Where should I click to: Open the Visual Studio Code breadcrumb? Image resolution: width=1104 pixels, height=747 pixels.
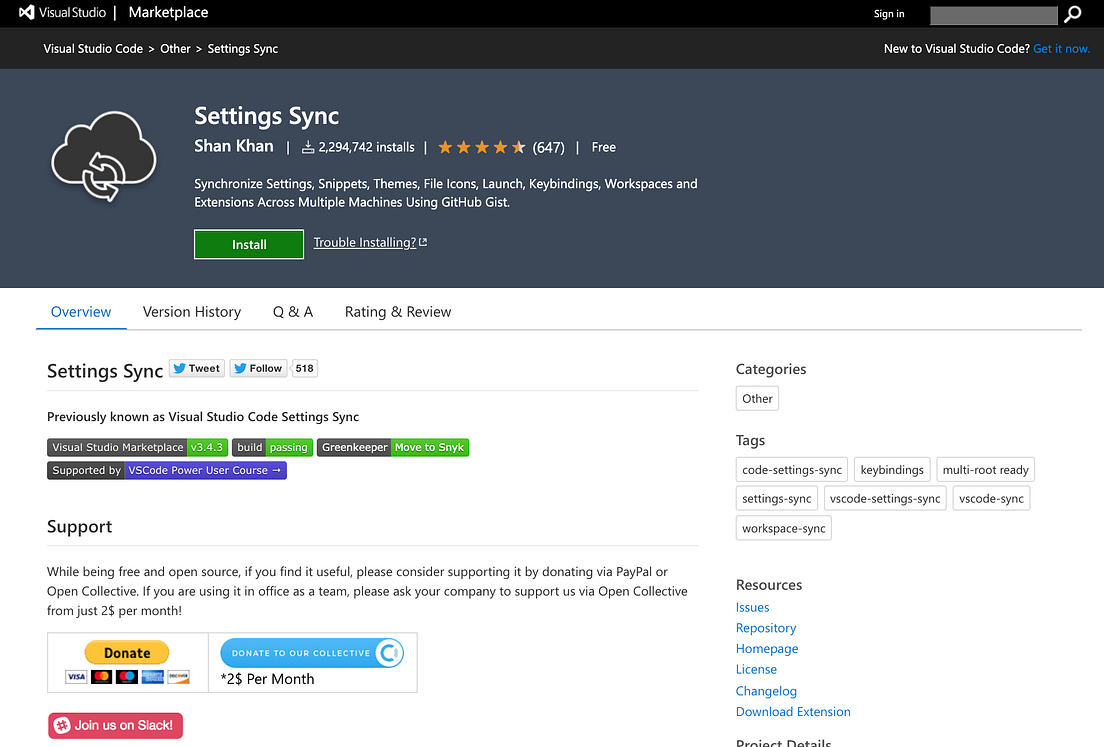click(x=93, y=49)
